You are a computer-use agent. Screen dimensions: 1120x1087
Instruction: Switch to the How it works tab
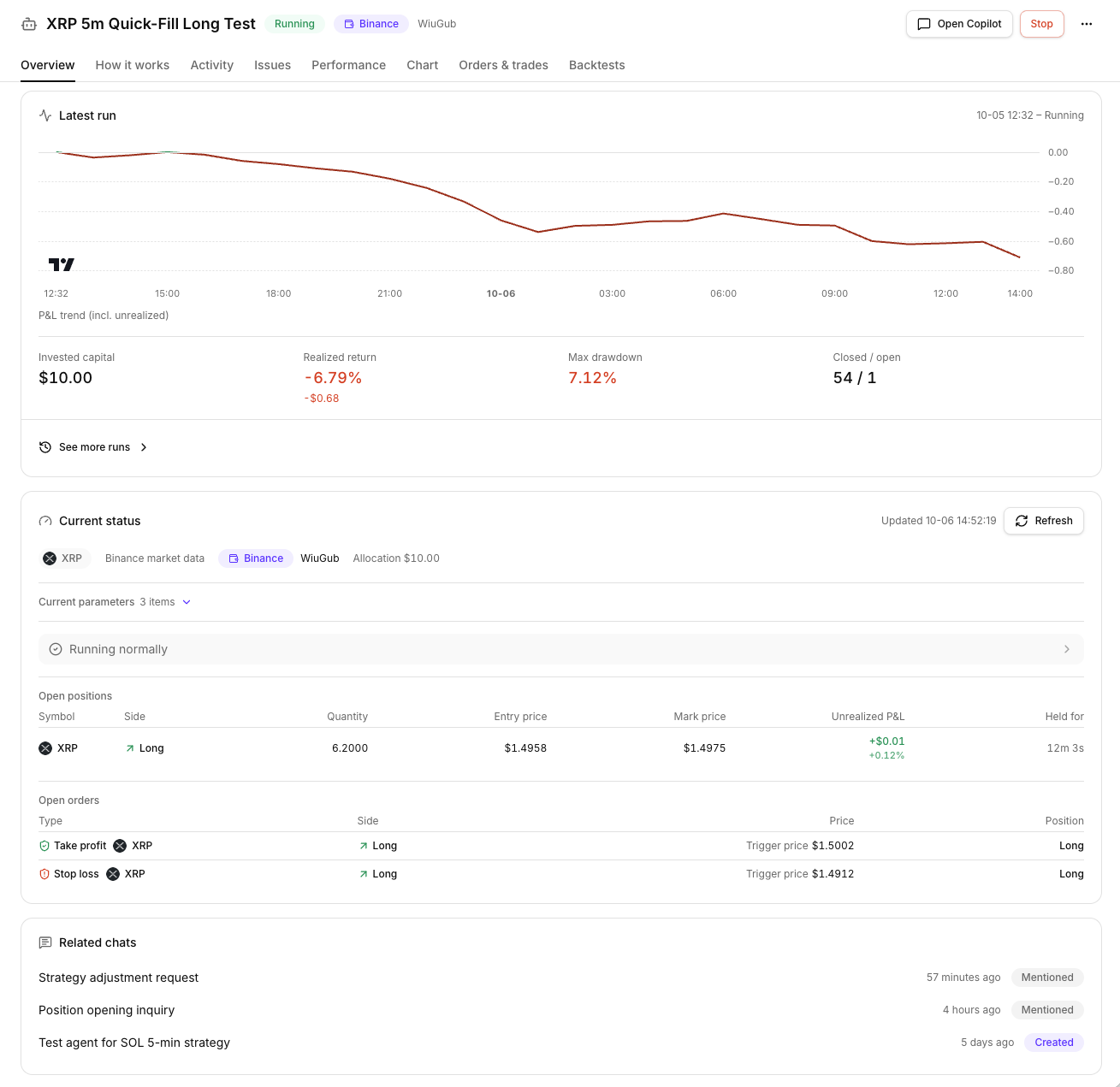133,65
